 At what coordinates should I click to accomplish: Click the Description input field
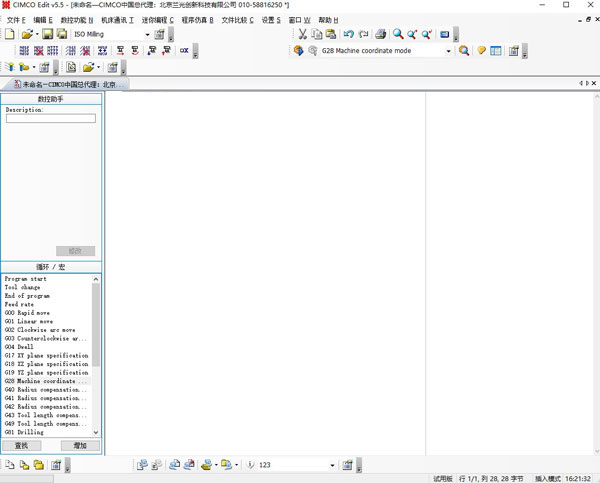point(50,118)
